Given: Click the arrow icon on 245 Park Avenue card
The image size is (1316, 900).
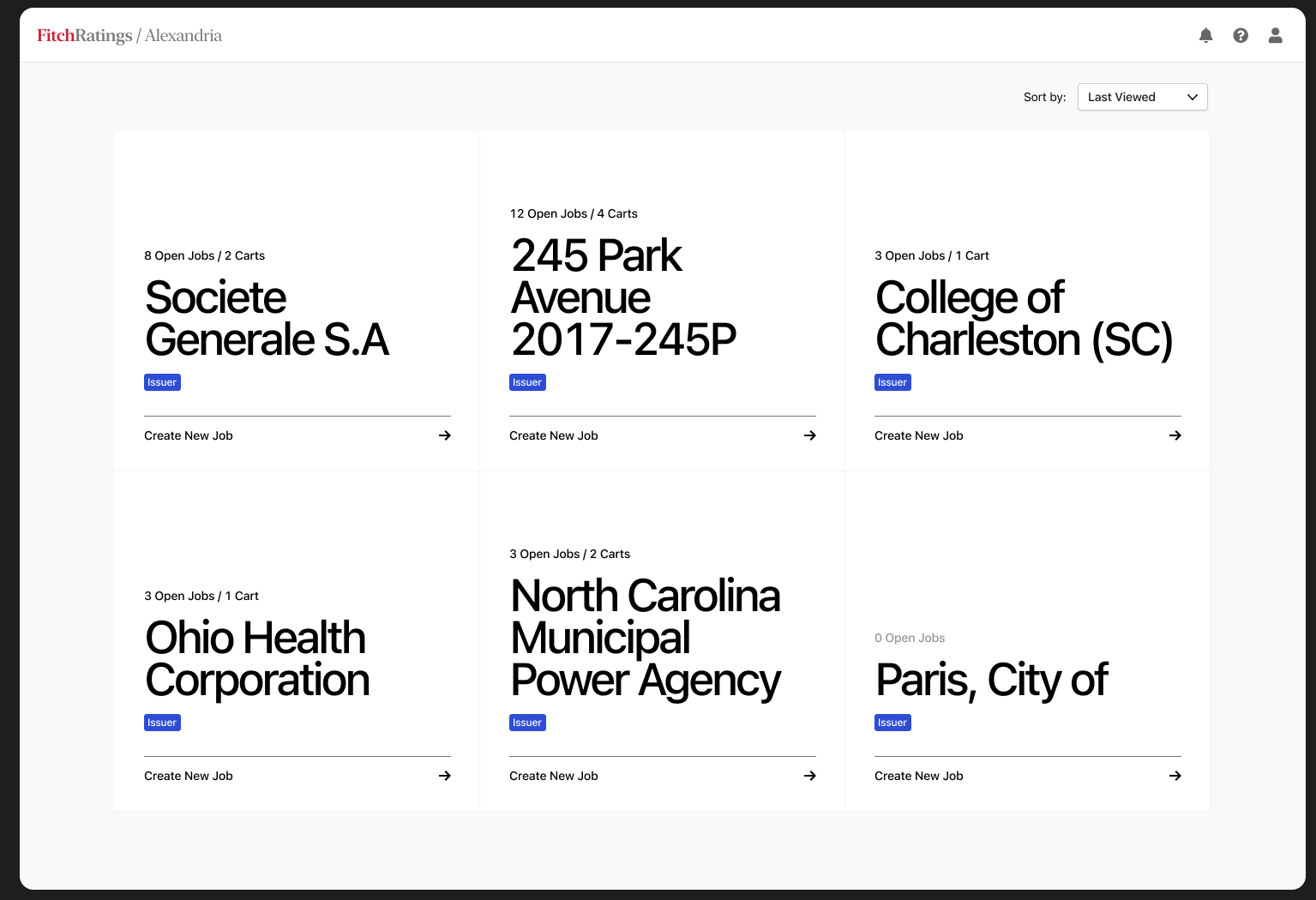Looking at the screenshot, I should tap(810, 435).
